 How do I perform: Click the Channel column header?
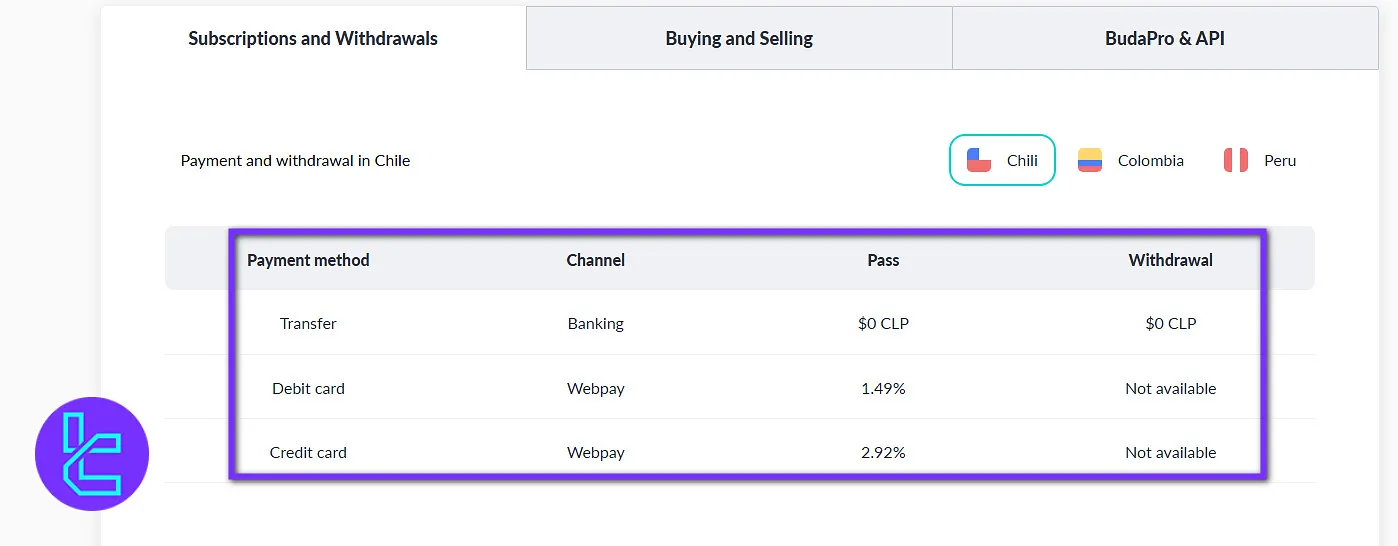[595, 260]
